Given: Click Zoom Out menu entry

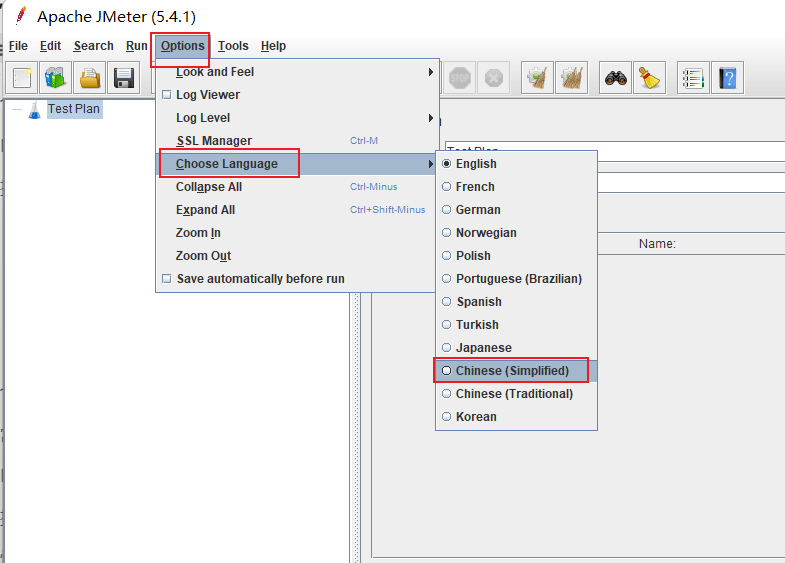Looking at the screenshot, I should coord(297,256).
